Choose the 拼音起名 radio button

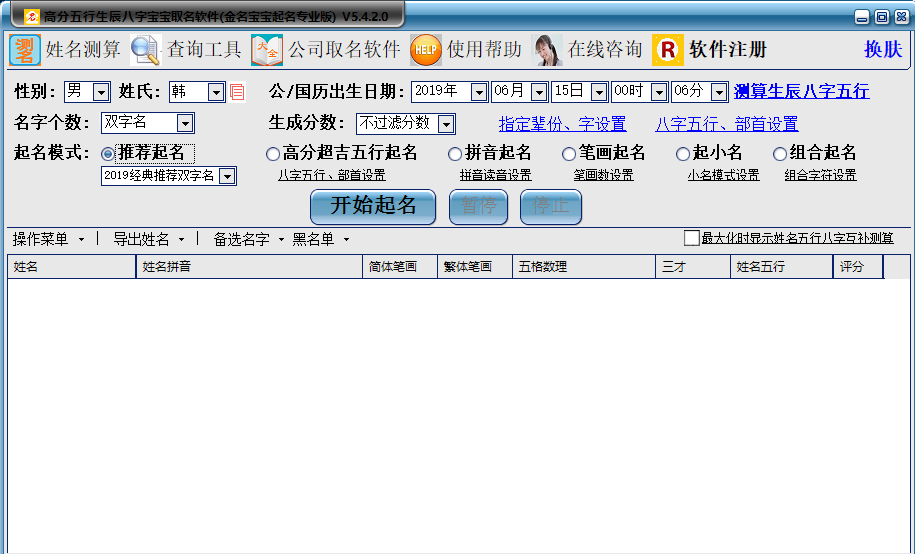pyautogui.click(x=455, y=154)
